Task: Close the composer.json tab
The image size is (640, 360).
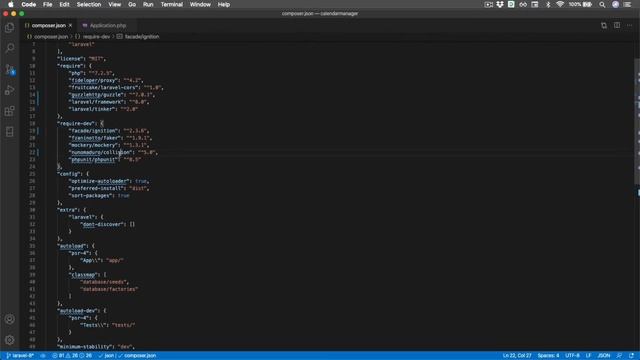Action: [71, 25]
